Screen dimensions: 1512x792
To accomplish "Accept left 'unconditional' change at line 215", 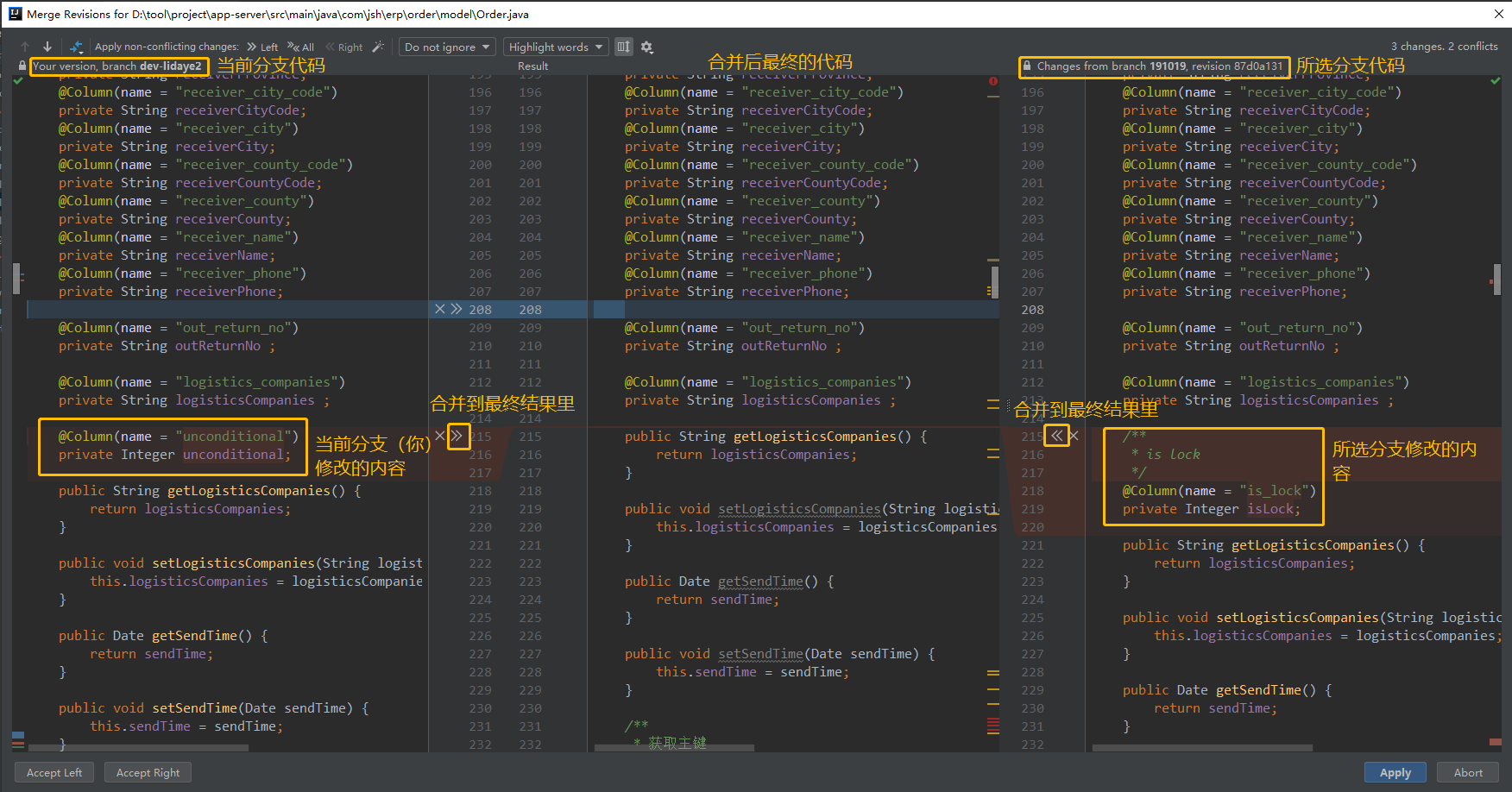I will [457, 436].
